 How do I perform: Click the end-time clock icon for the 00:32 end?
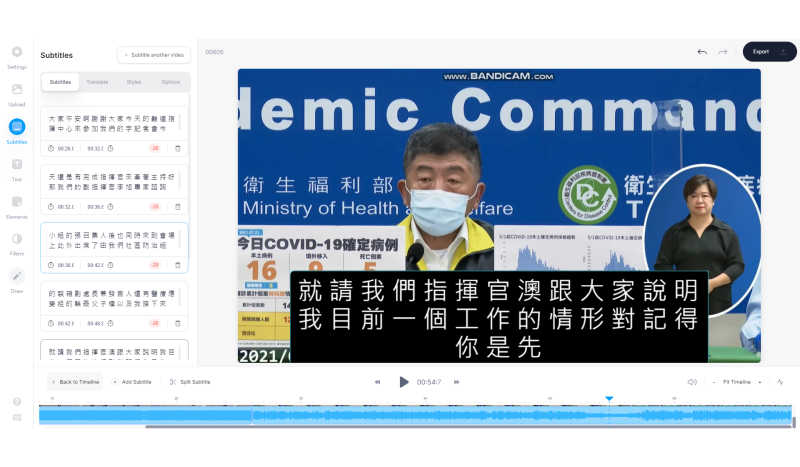pyautogui.click(x=110, y=149)
